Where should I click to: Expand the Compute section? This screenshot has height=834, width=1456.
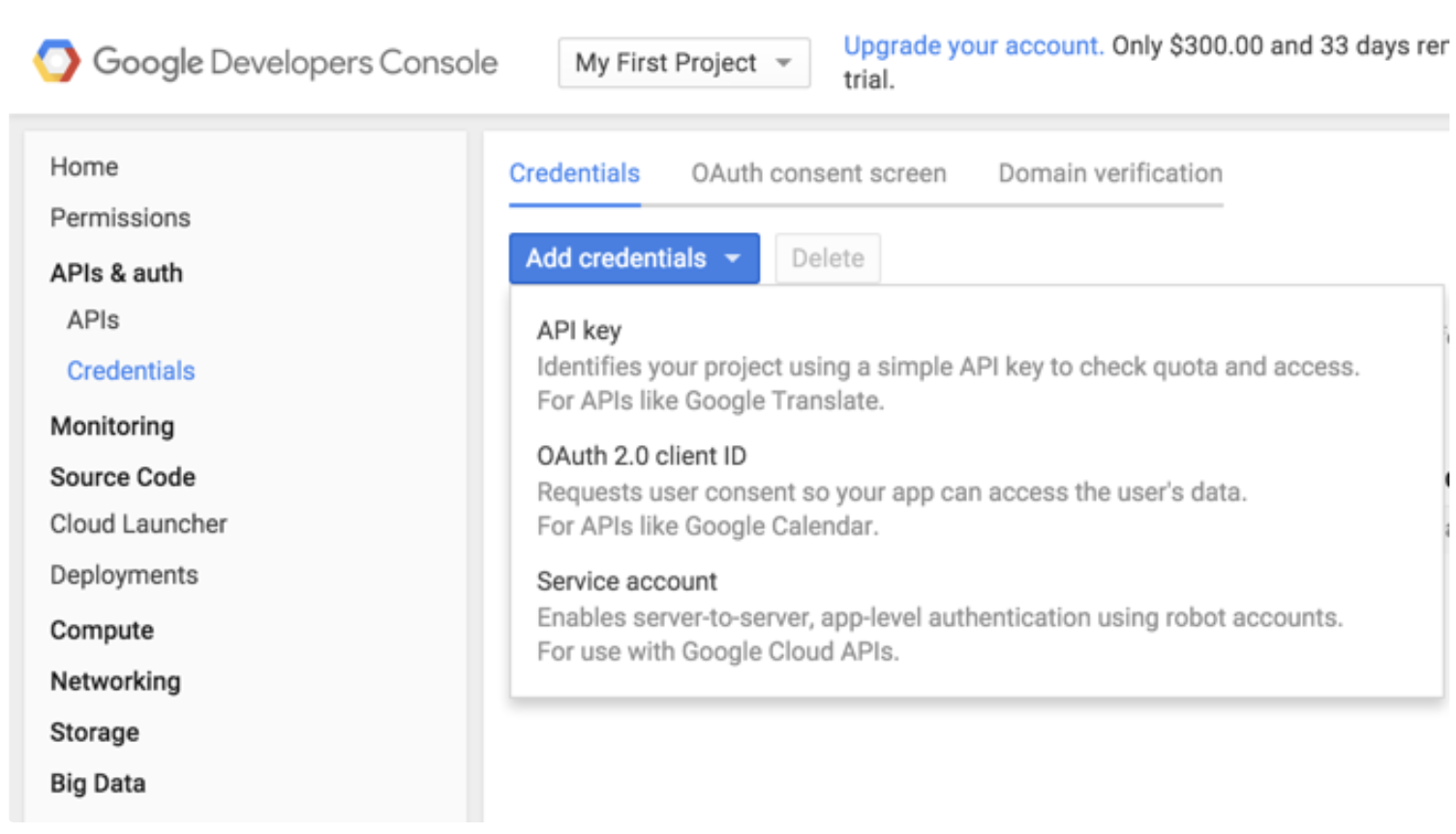pos(102,630)
